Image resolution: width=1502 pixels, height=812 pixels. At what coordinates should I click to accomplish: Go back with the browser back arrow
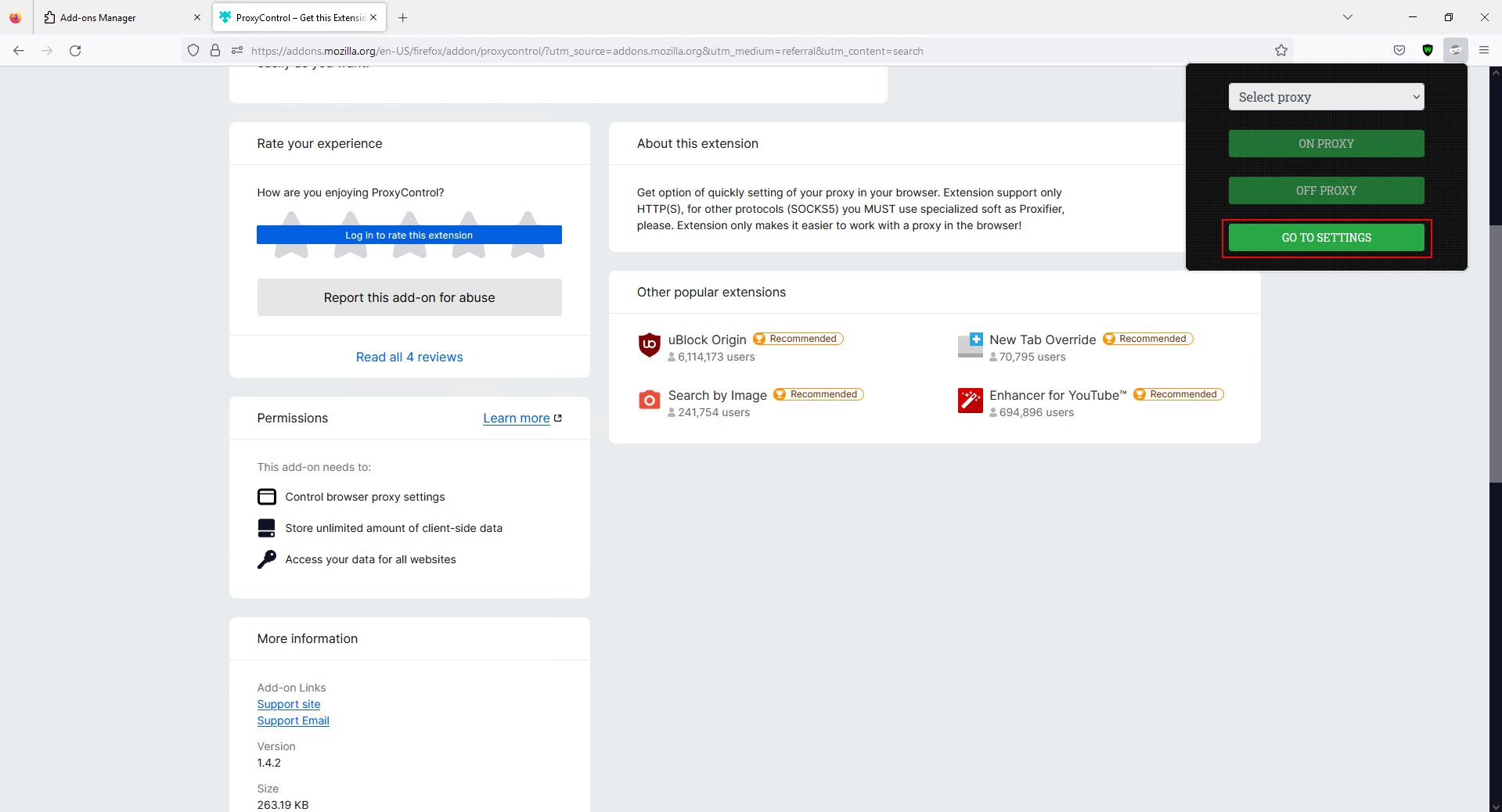(19, 51)
